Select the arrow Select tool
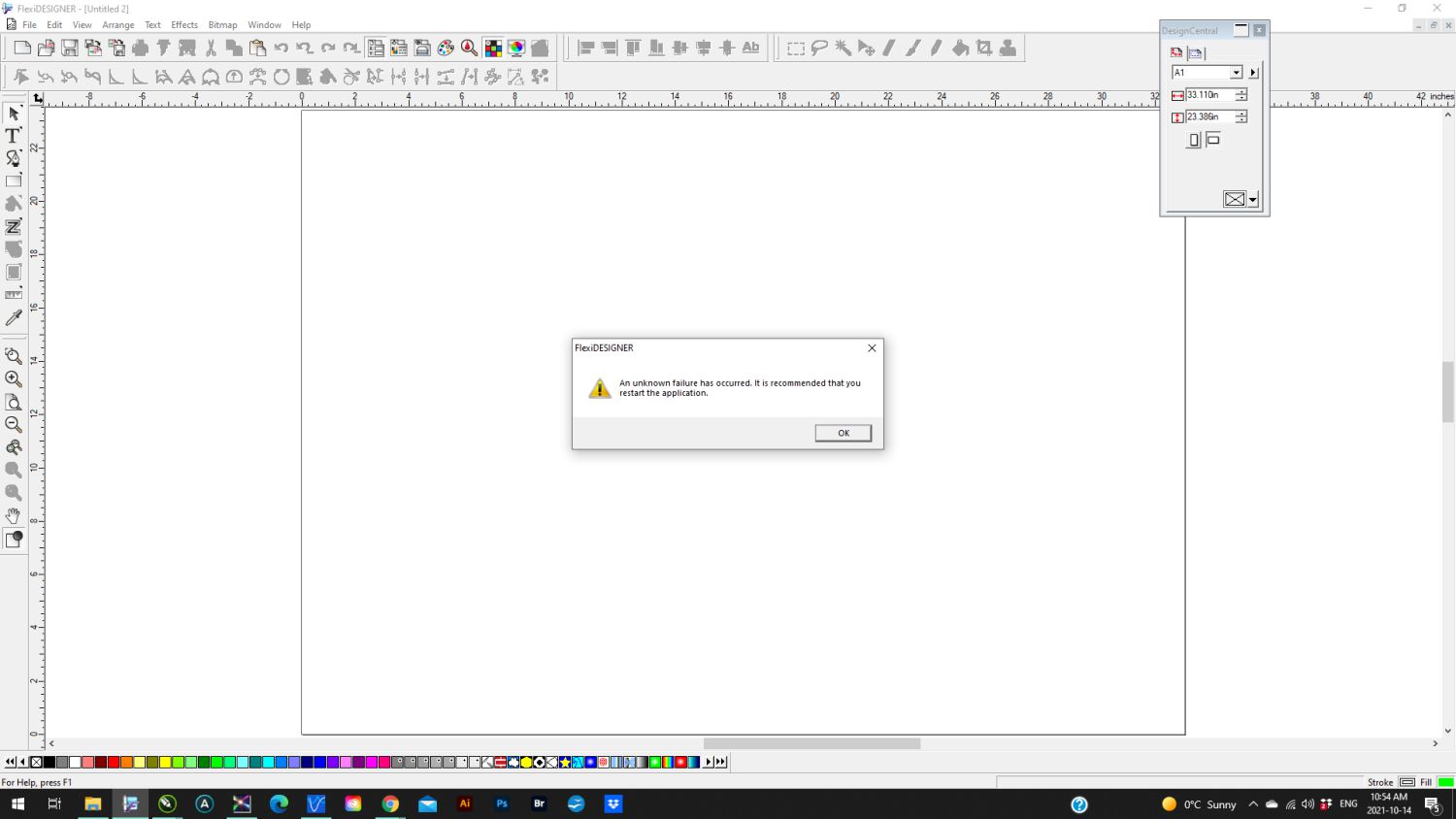This screenshot has width=1456, height=819. tap(14, 113)
